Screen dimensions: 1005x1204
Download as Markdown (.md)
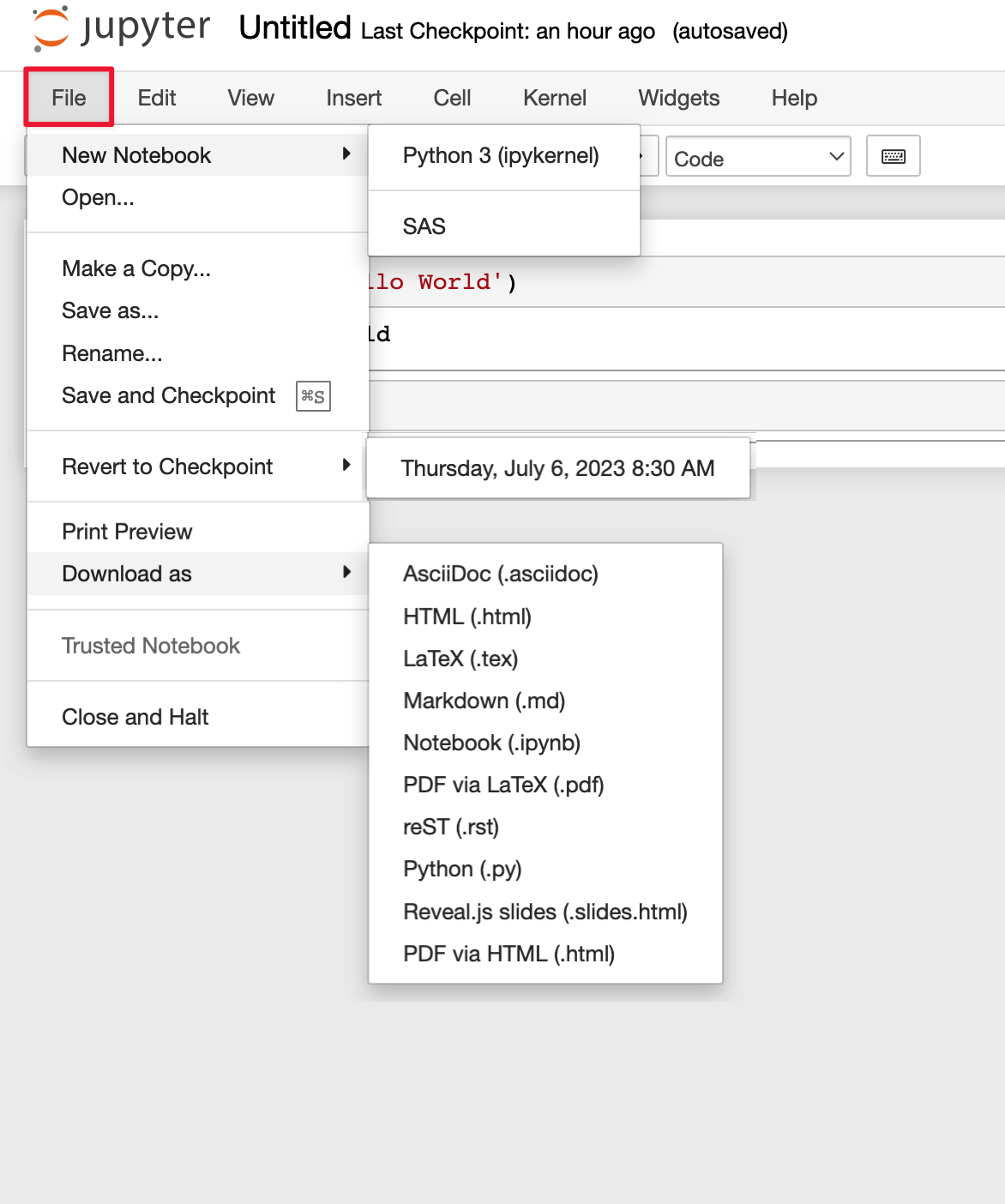(545, 701)
